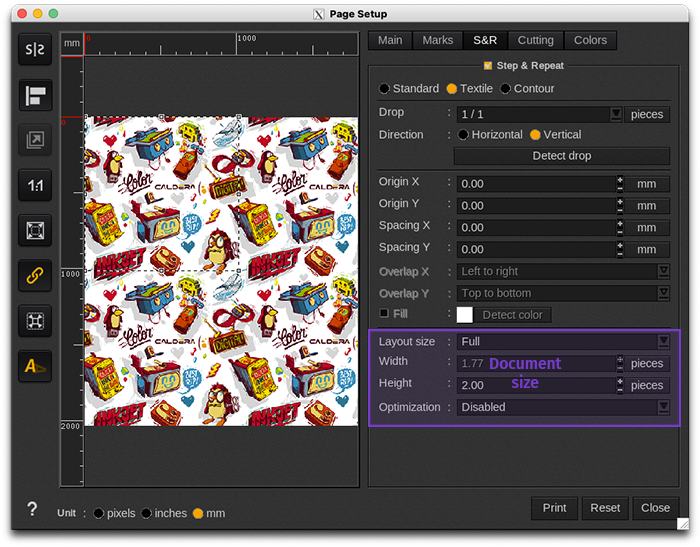Enable the Fill checkbox

(x=384, y=313)
